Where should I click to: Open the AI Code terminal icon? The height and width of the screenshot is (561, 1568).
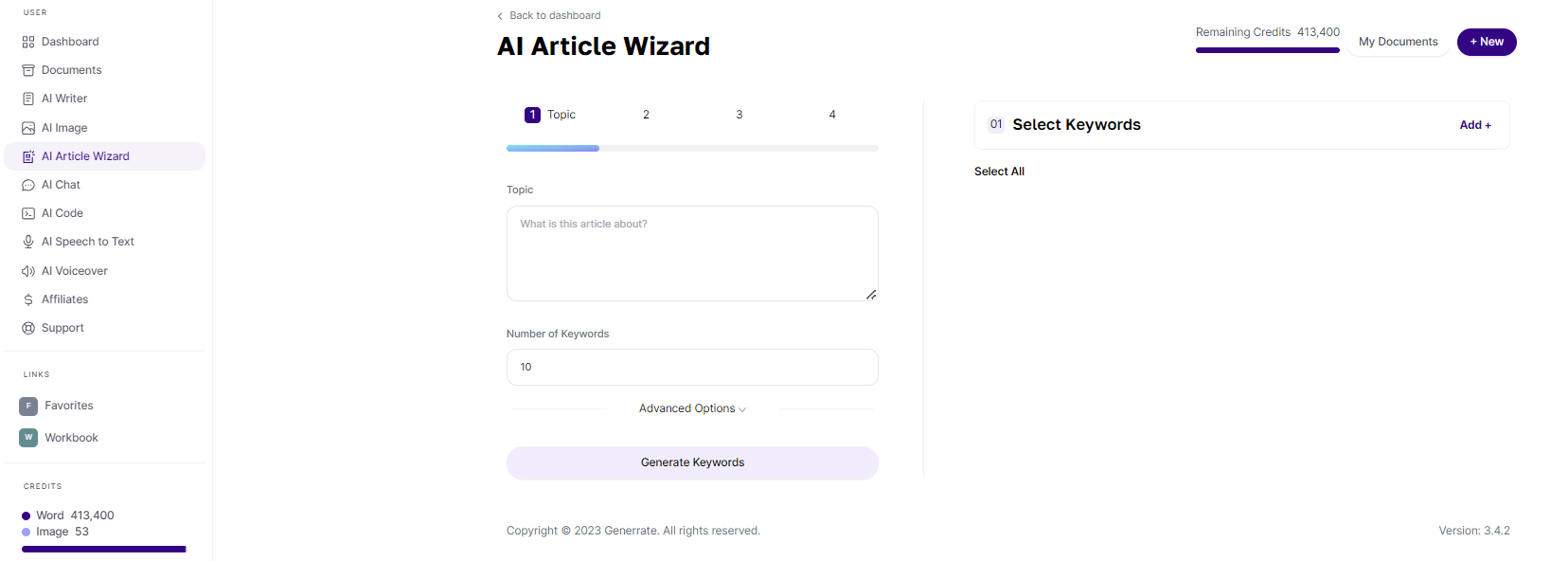tap(28, 213)
